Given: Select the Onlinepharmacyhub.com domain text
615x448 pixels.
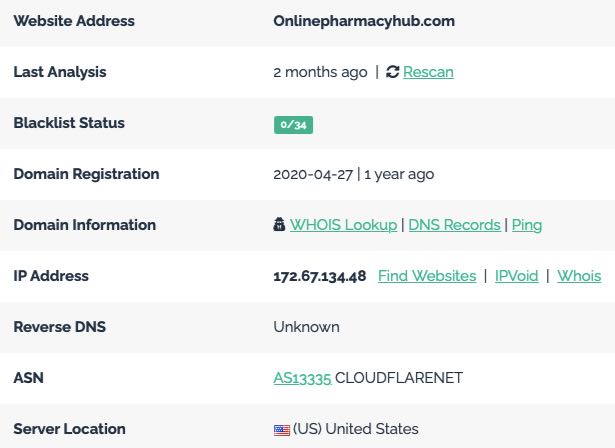Looking at the screenshot, I should point(364,21).
